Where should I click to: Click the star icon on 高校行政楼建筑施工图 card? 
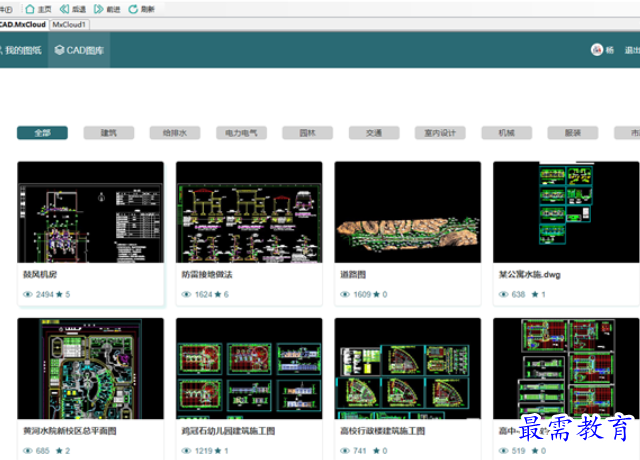tap(376, 451)
